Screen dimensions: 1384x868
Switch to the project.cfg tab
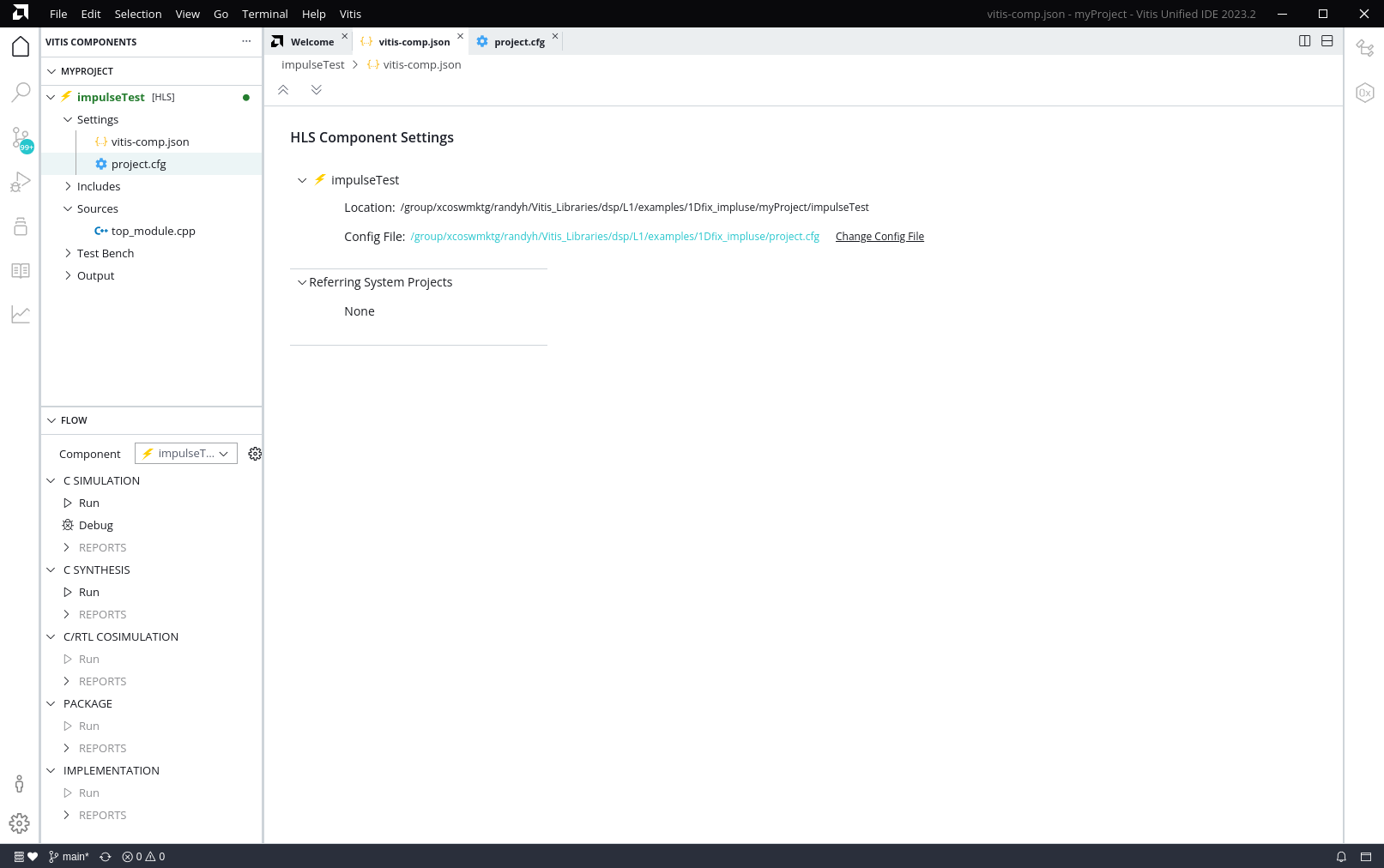520,41
